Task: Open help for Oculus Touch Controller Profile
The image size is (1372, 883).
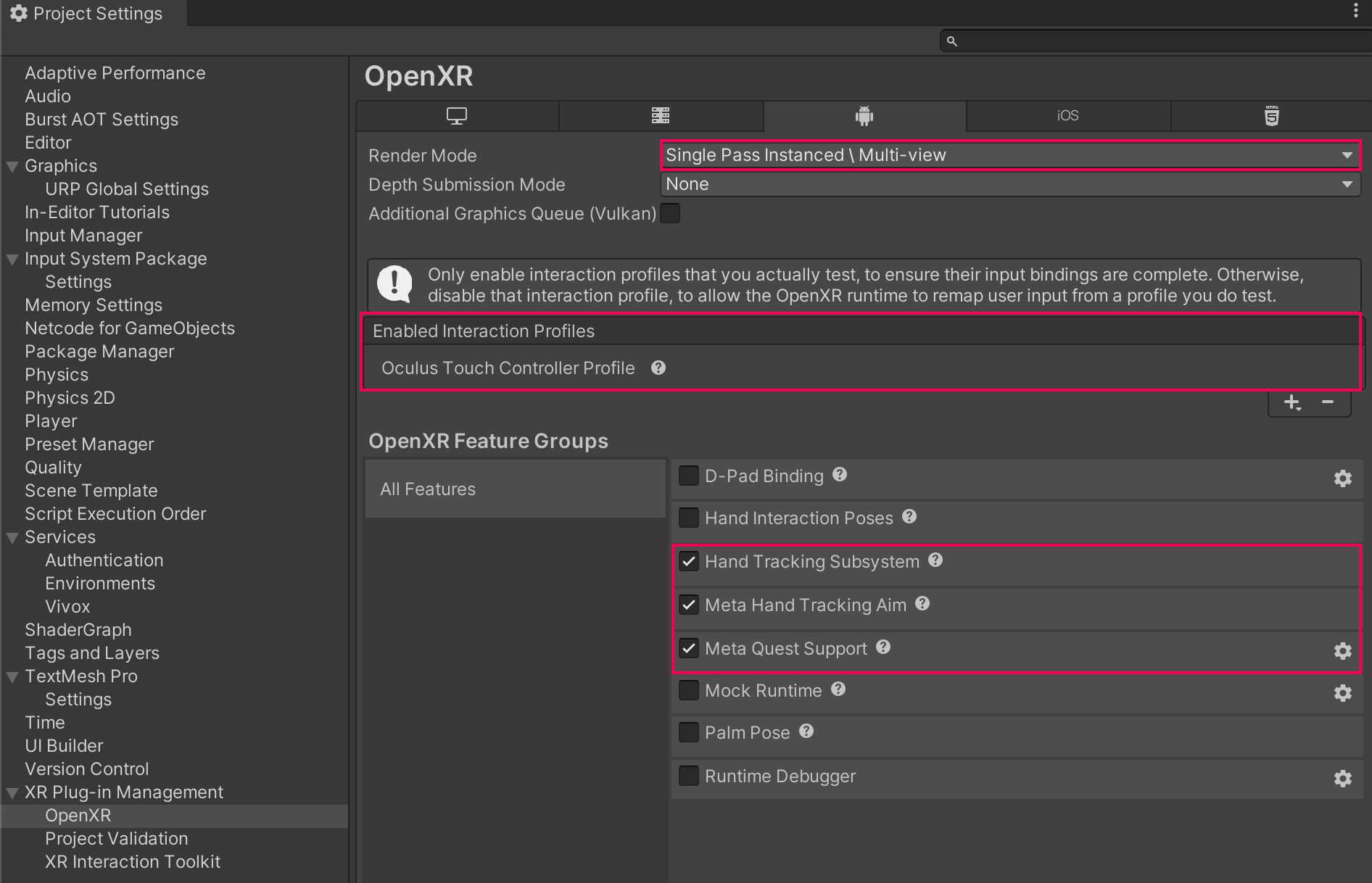Action: 658,368
